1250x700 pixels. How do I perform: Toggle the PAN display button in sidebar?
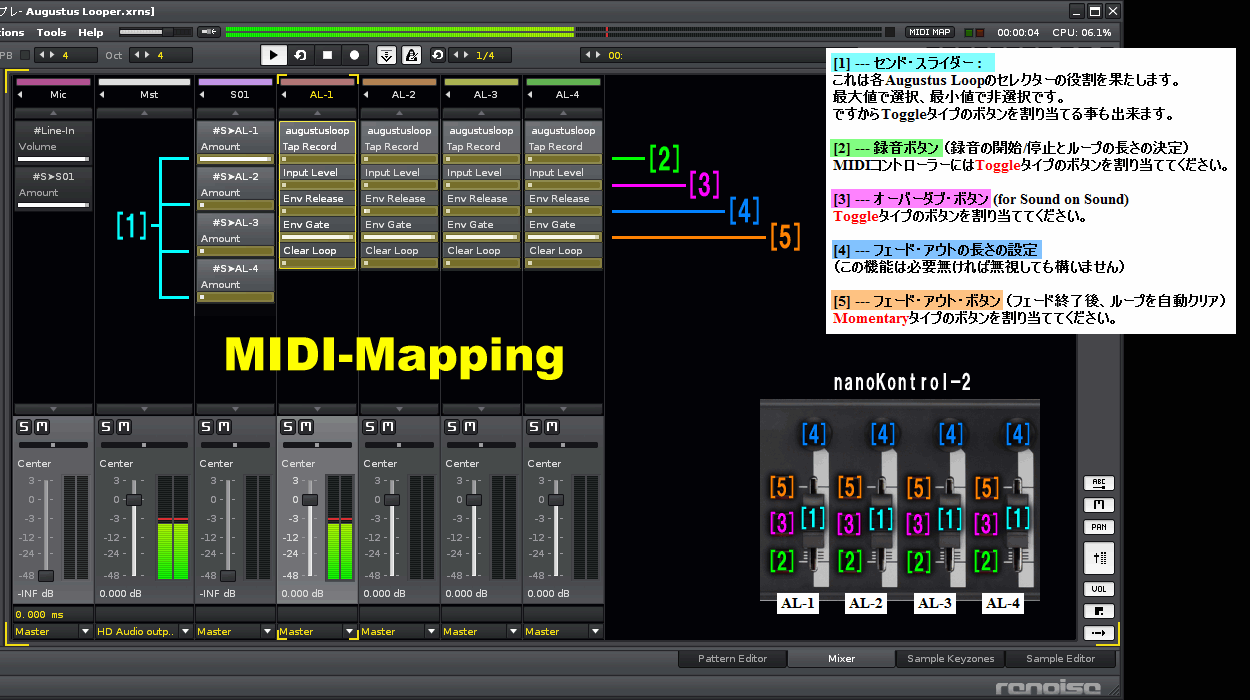click(1099, 527)
